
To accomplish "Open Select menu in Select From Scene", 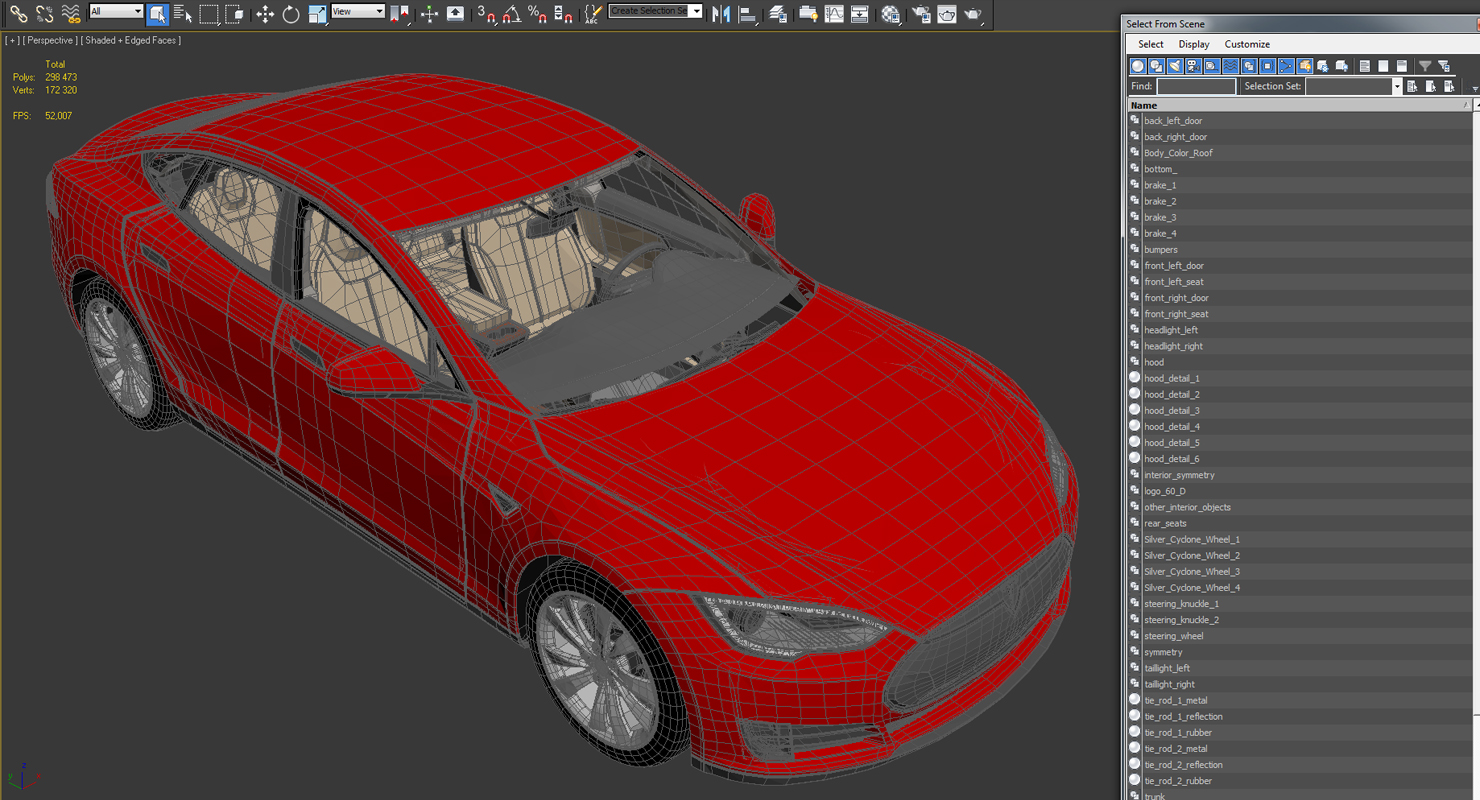I will (1151, 44).
